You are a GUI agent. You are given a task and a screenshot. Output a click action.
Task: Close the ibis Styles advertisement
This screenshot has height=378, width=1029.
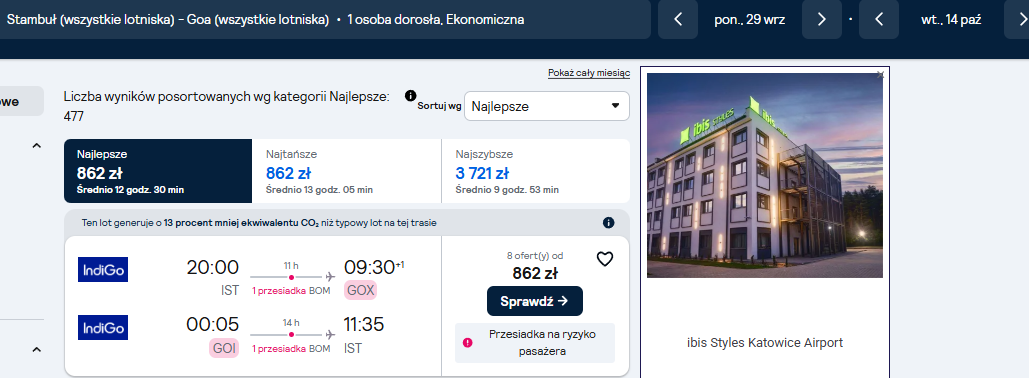881,75
